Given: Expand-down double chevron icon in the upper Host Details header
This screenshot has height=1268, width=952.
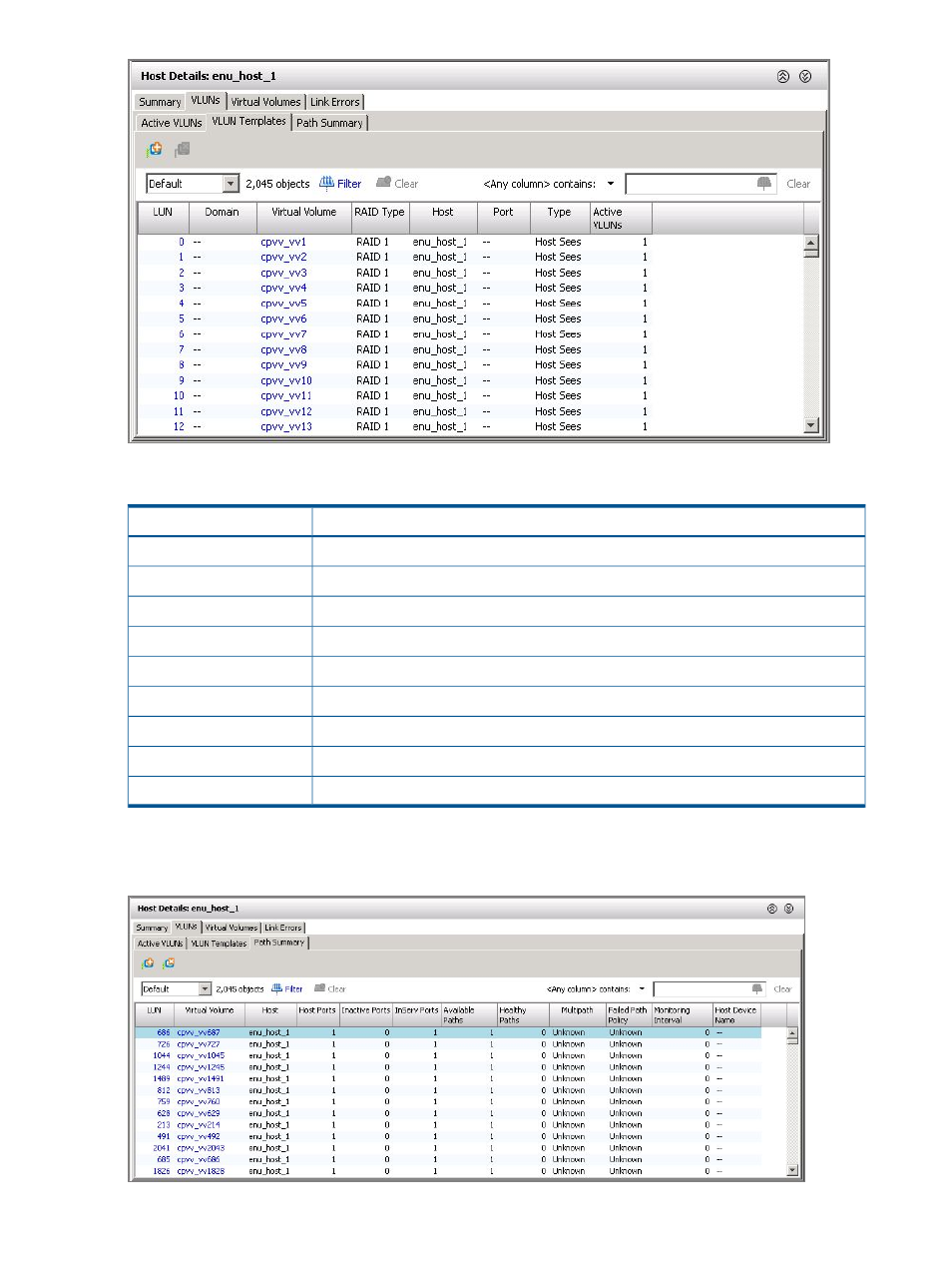Looking at the screenshot, I should (805, 76).
